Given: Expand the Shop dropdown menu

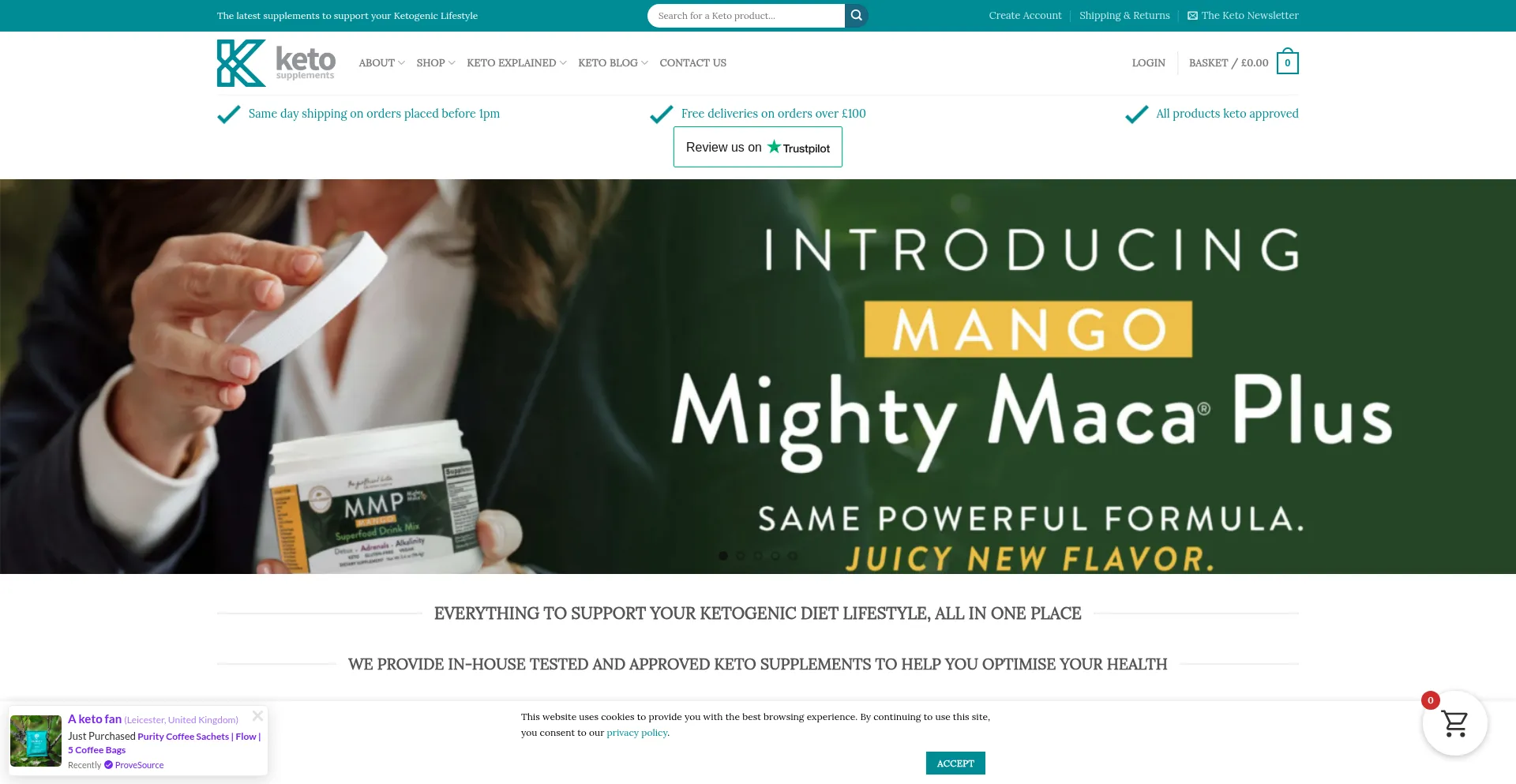Looking at the screenshot, I should tap(436, 63).
